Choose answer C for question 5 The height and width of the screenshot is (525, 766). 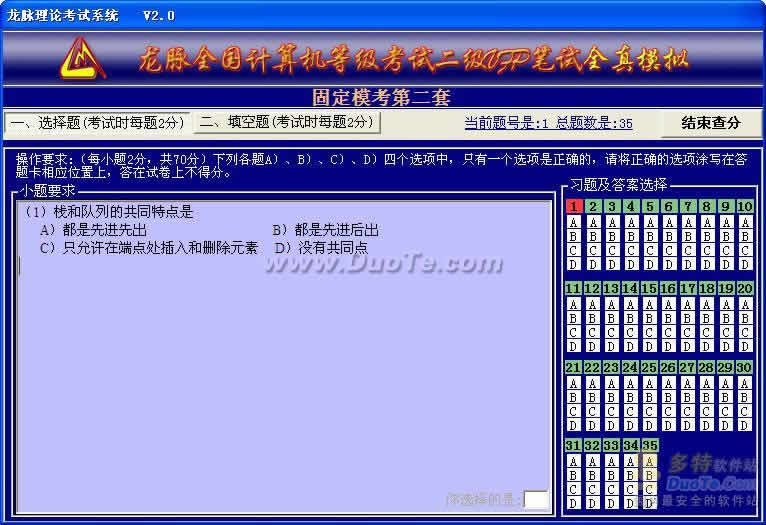(x=650, y=250)
